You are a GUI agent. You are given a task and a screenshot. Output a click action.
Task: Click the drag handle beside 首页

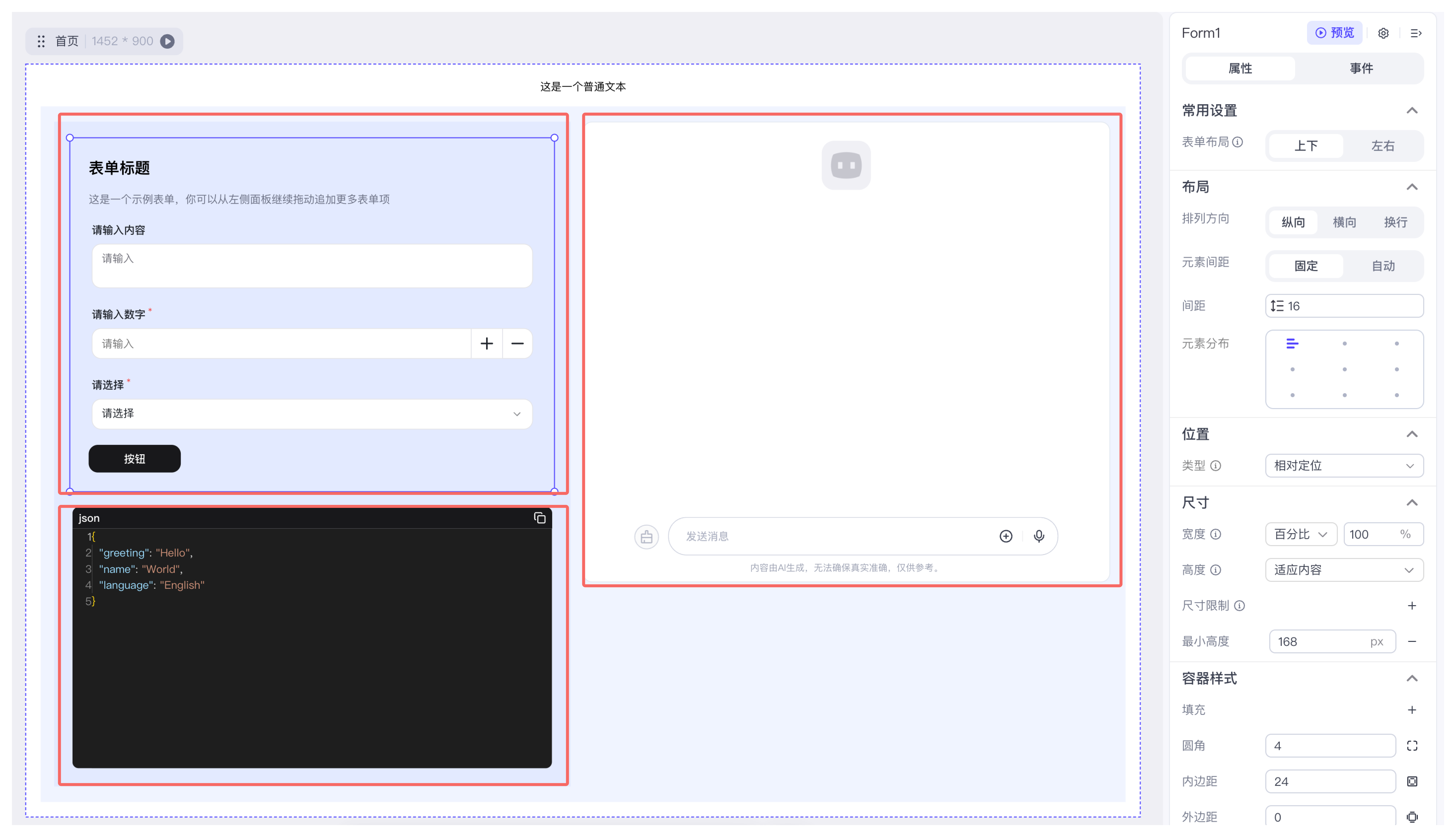[41, 41]
